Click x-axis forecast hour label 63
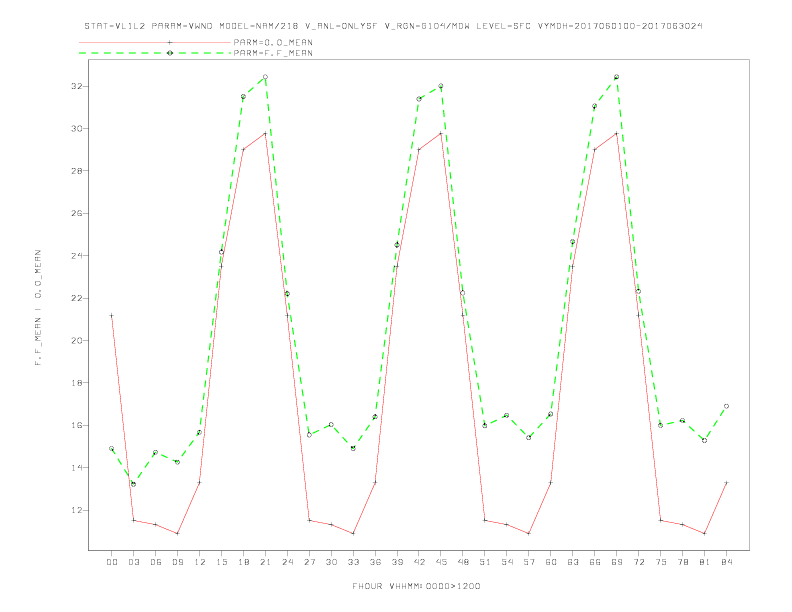The image size is (792, 612). coord(573,562)
